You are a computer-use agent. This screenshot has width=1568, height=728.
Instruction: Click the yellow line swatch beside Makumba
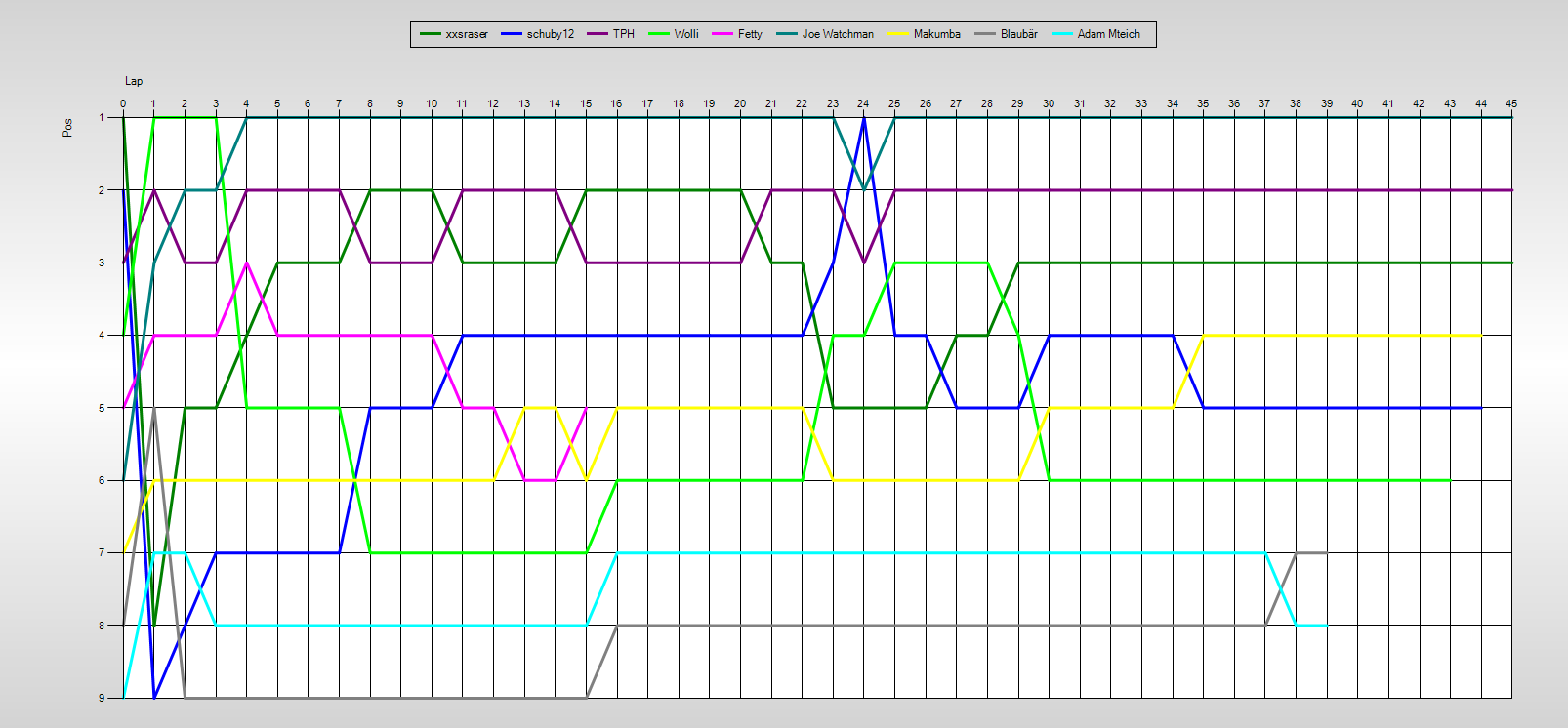point(898,34)
